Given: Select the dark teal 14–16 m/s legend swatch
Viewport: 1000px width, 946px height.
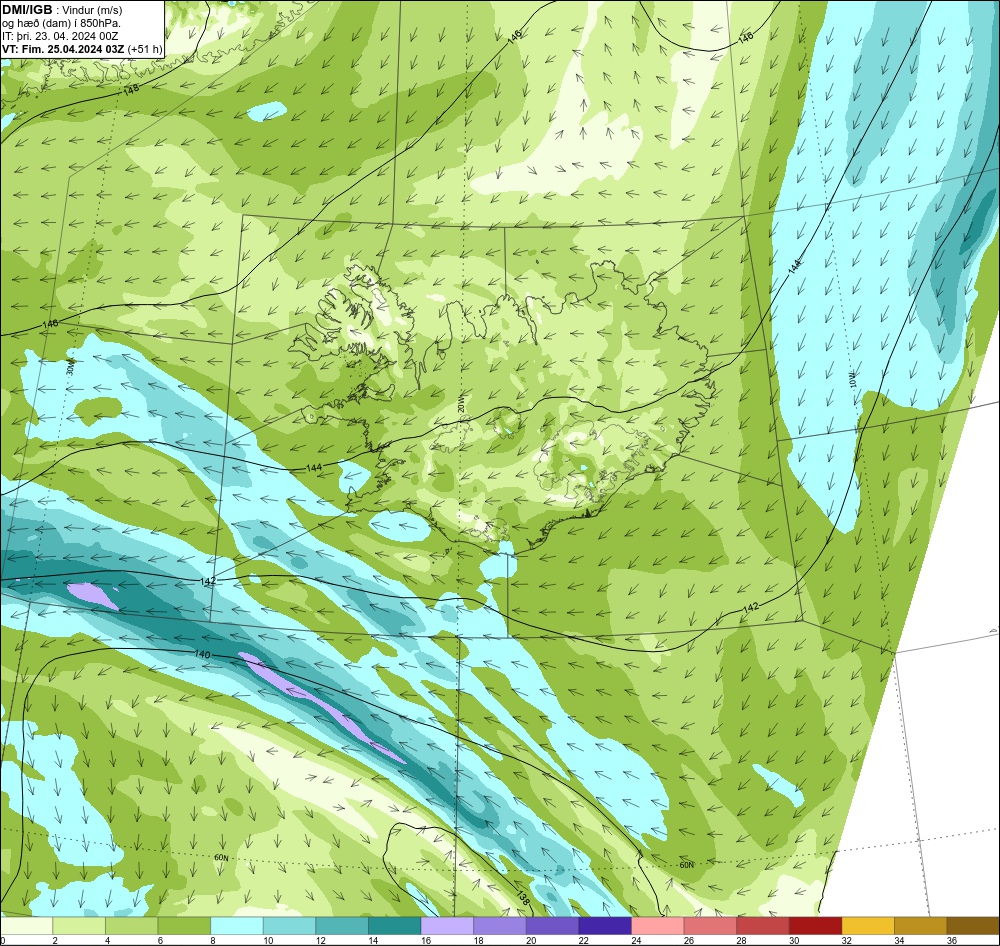Looking at the screenshot, I should 395,926.
